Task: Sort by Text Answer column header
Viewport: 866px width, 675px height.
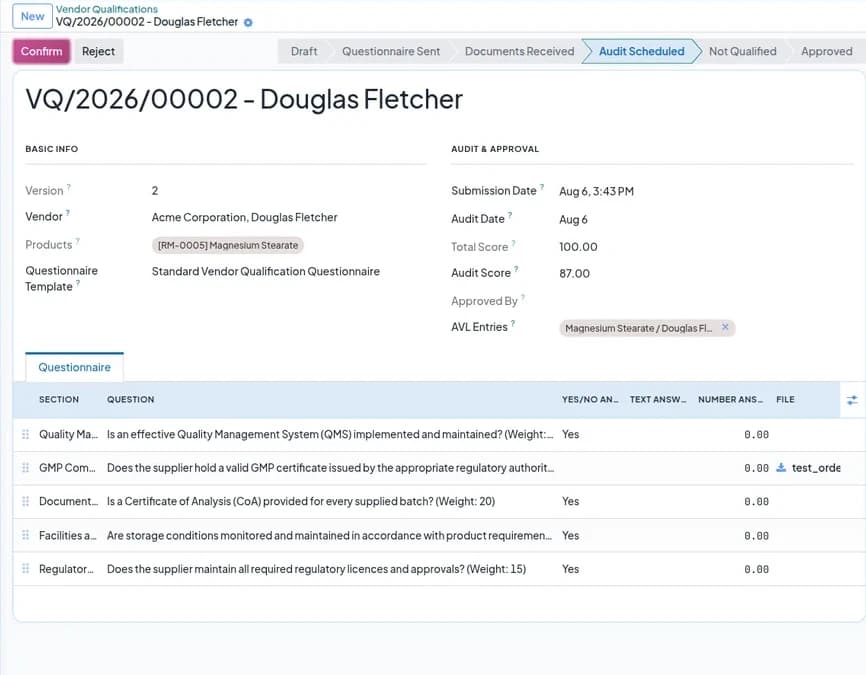Action: (x=658, y=399)
